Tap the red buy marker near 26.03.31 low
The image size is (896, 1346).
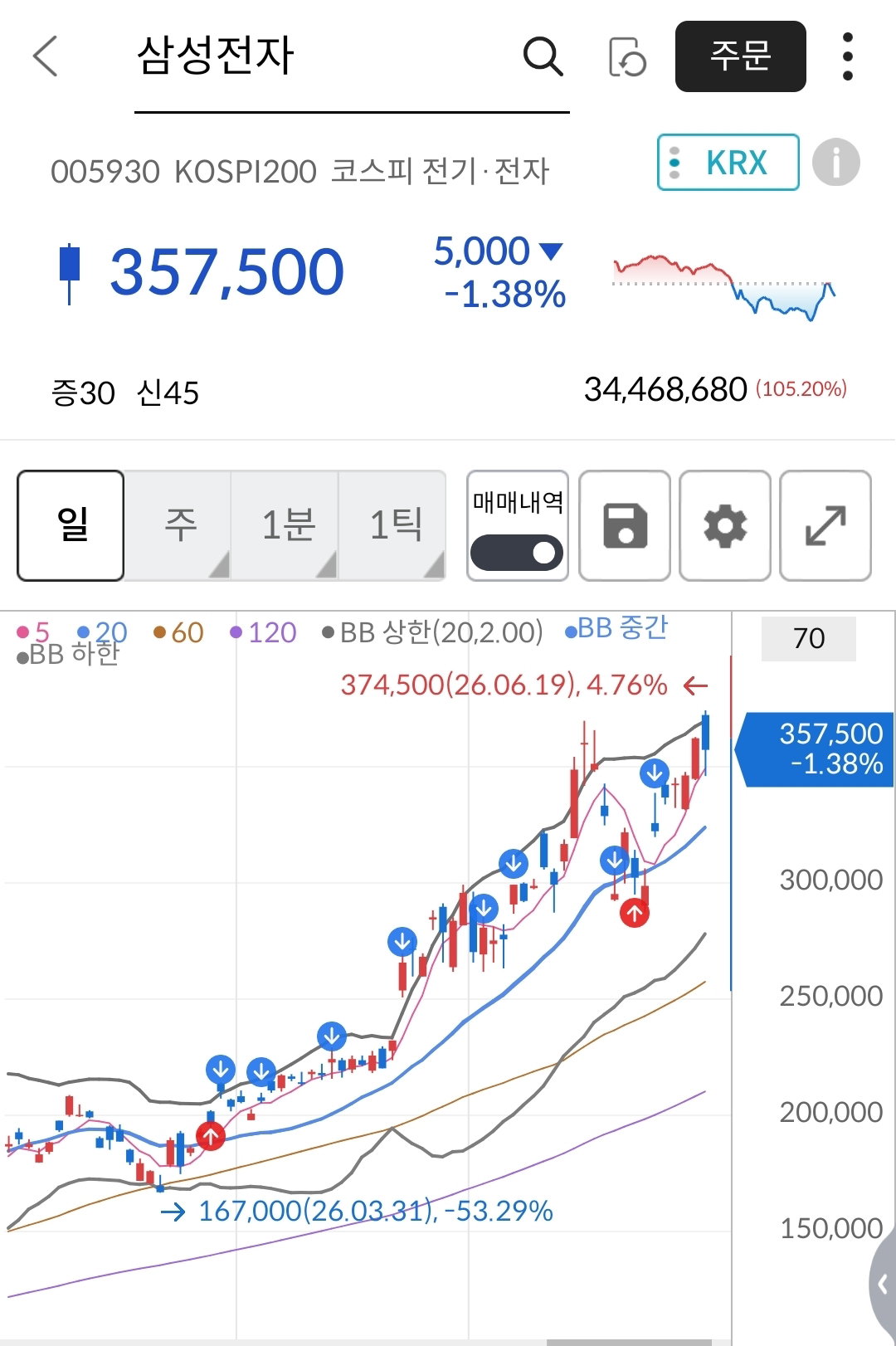(211, 1135)
